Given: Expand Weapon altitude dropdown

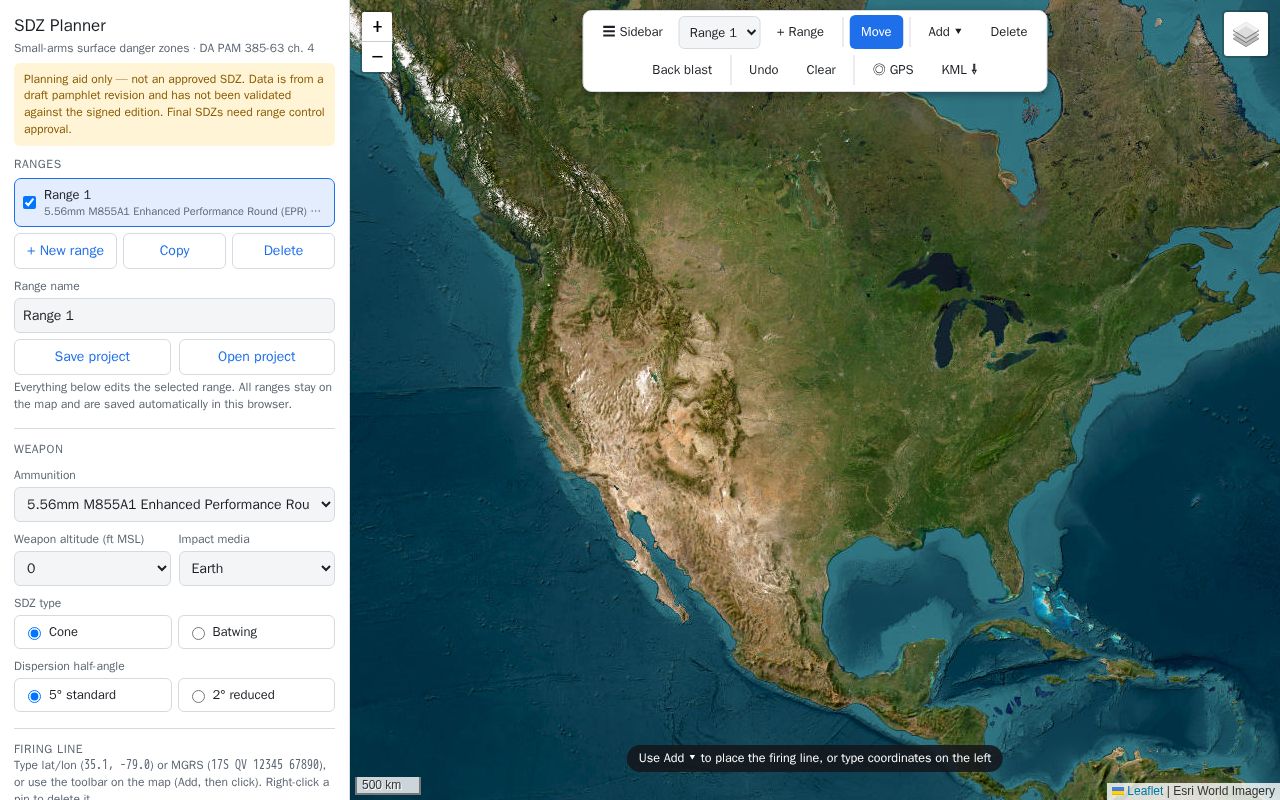Looking at the screenshot, I should coord(92,568).
